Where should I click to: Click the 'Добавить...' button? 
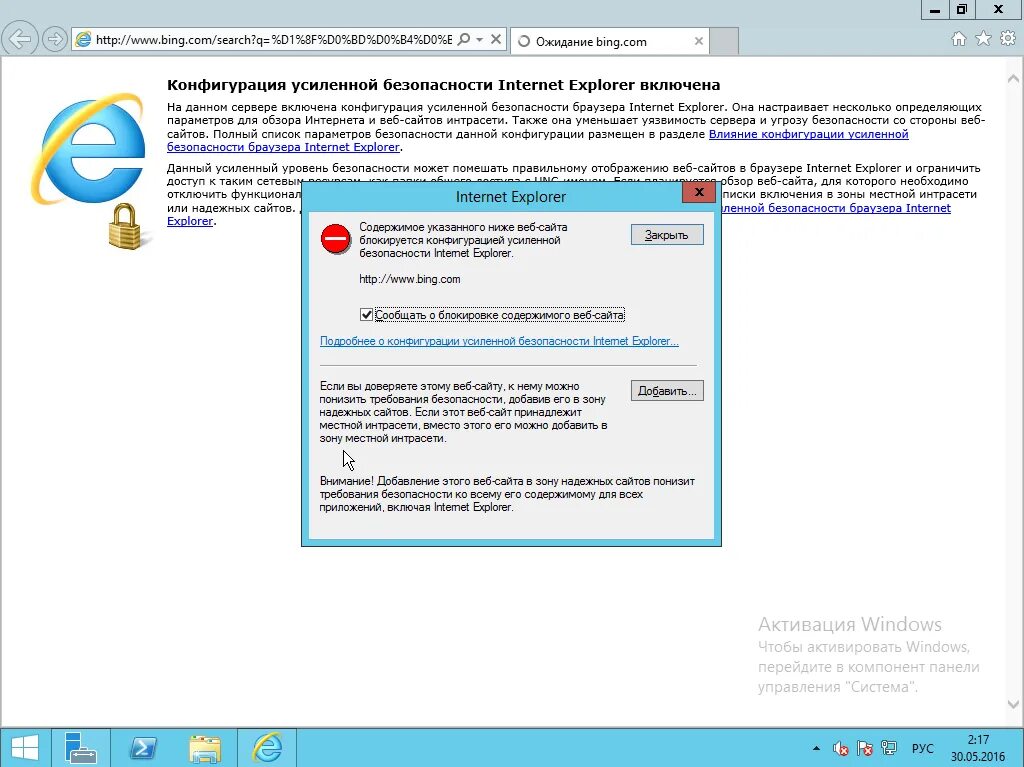tap(667, 391)
